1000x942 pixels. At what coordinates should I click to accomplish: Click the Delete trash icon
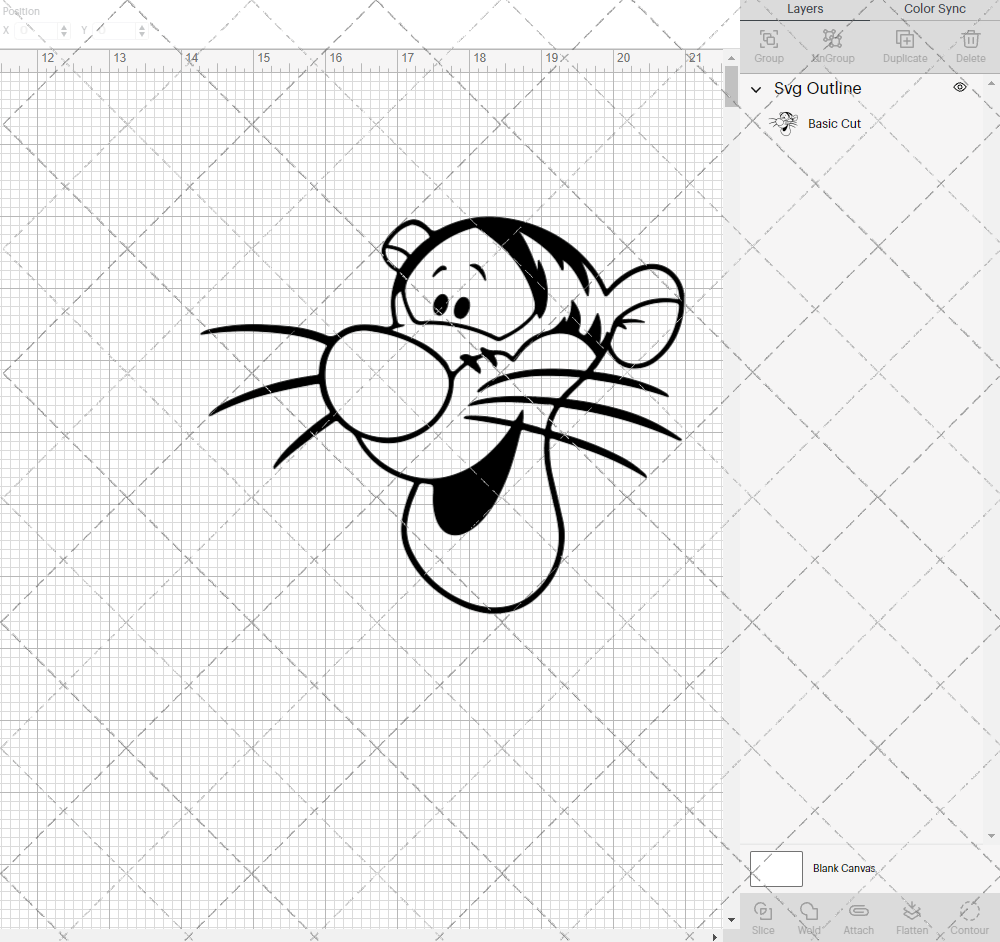click(x=970, y=40)
